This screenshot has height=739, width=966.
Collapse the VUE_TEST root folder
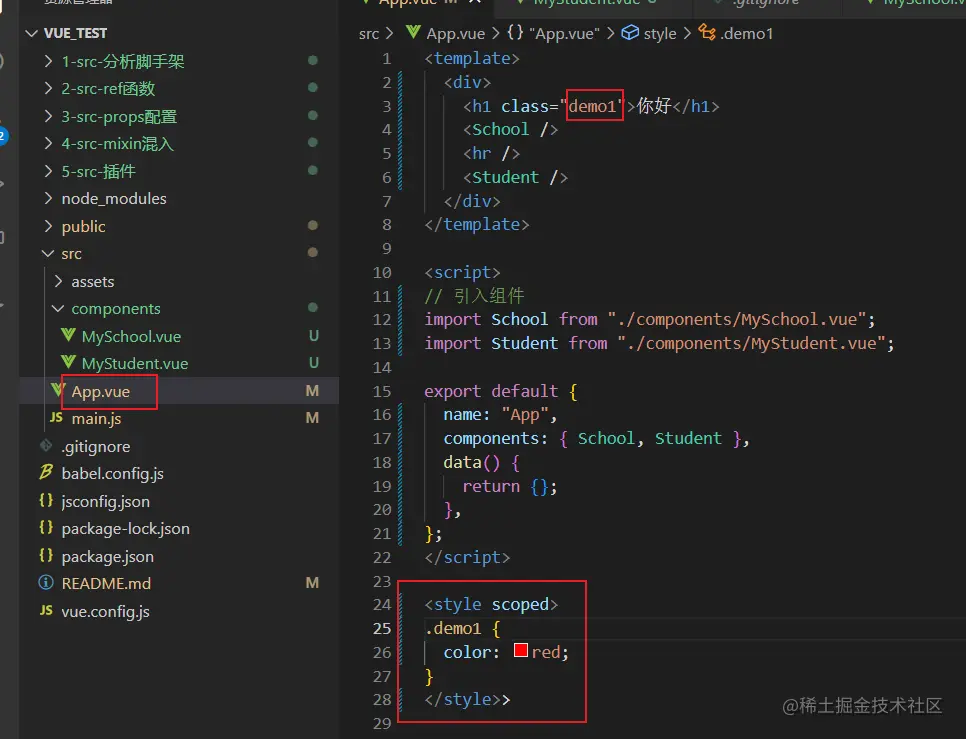75,33
